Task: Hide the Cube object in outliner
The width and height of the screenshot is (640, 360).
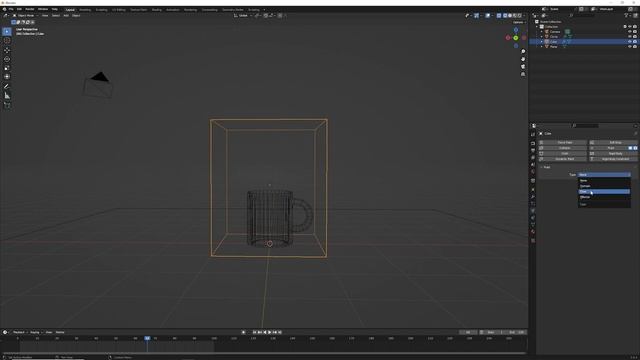Action: point(630,42)
